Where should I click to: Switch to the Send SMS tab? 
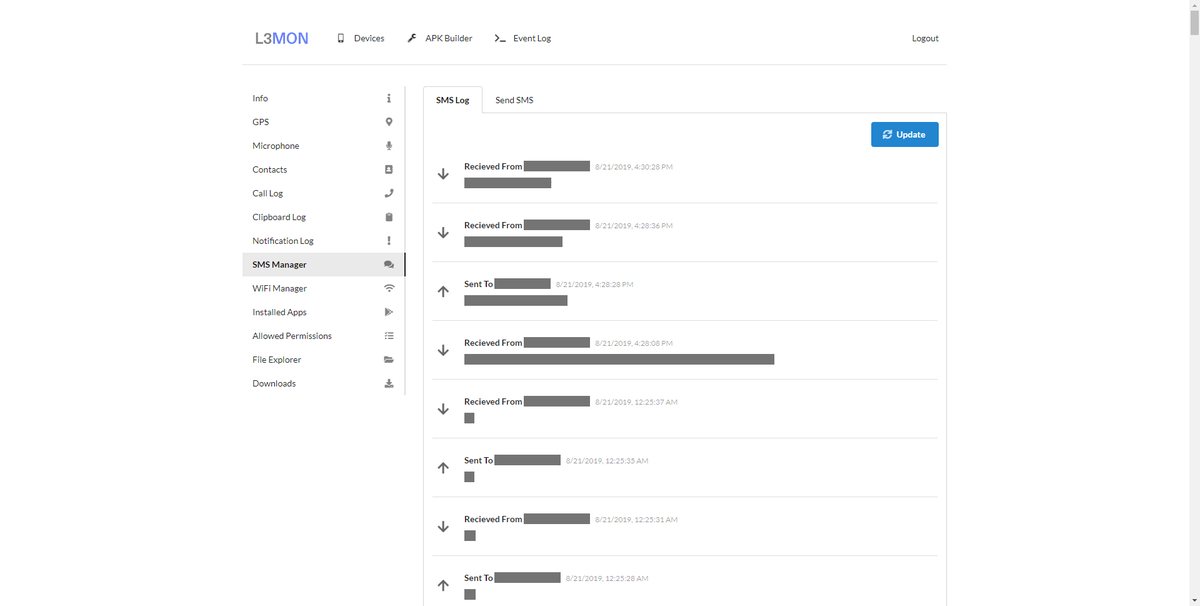pyautogui.click(x=514, y=100)
